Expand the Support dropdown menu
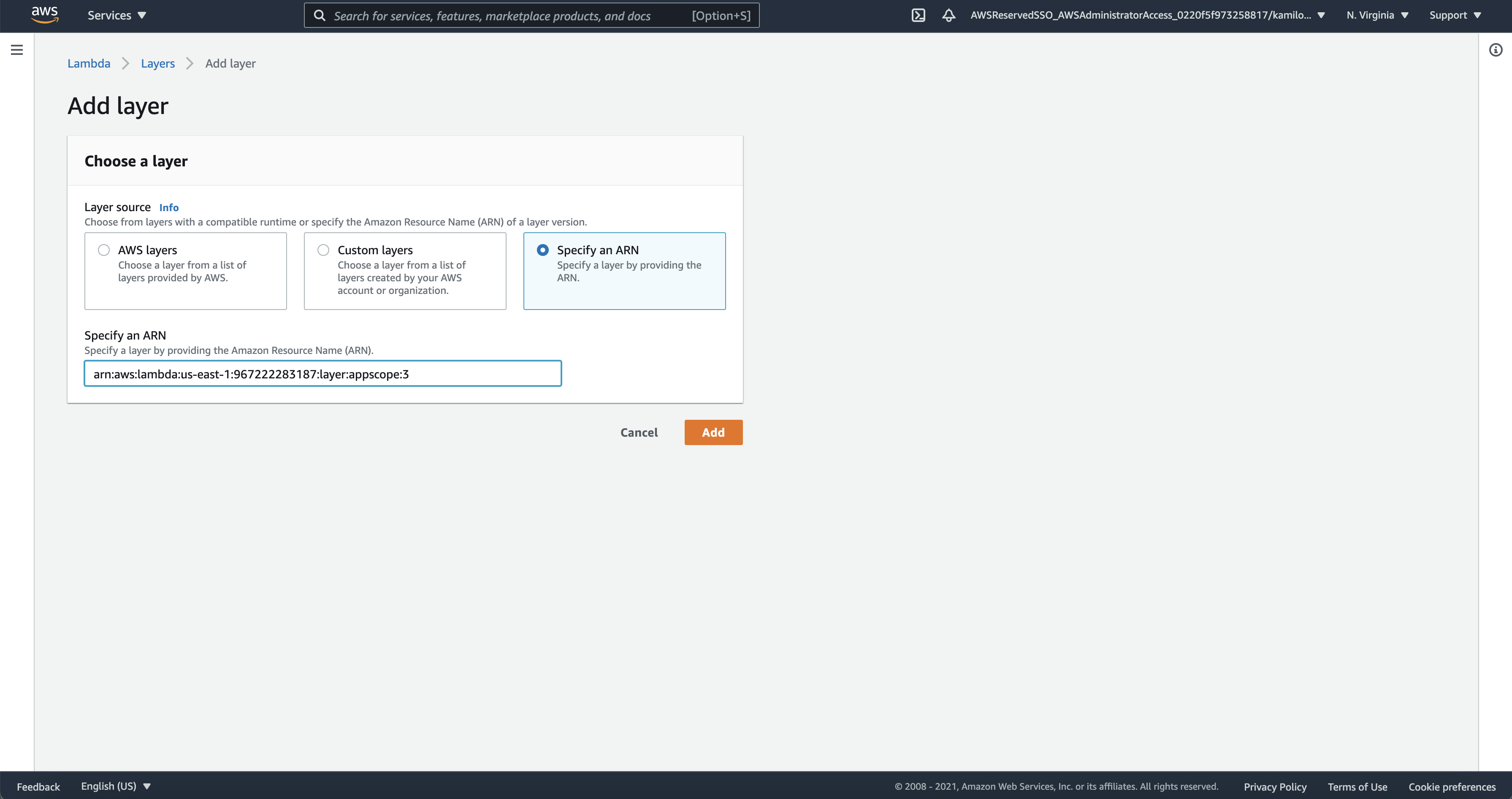 [x=1455, y=15]
